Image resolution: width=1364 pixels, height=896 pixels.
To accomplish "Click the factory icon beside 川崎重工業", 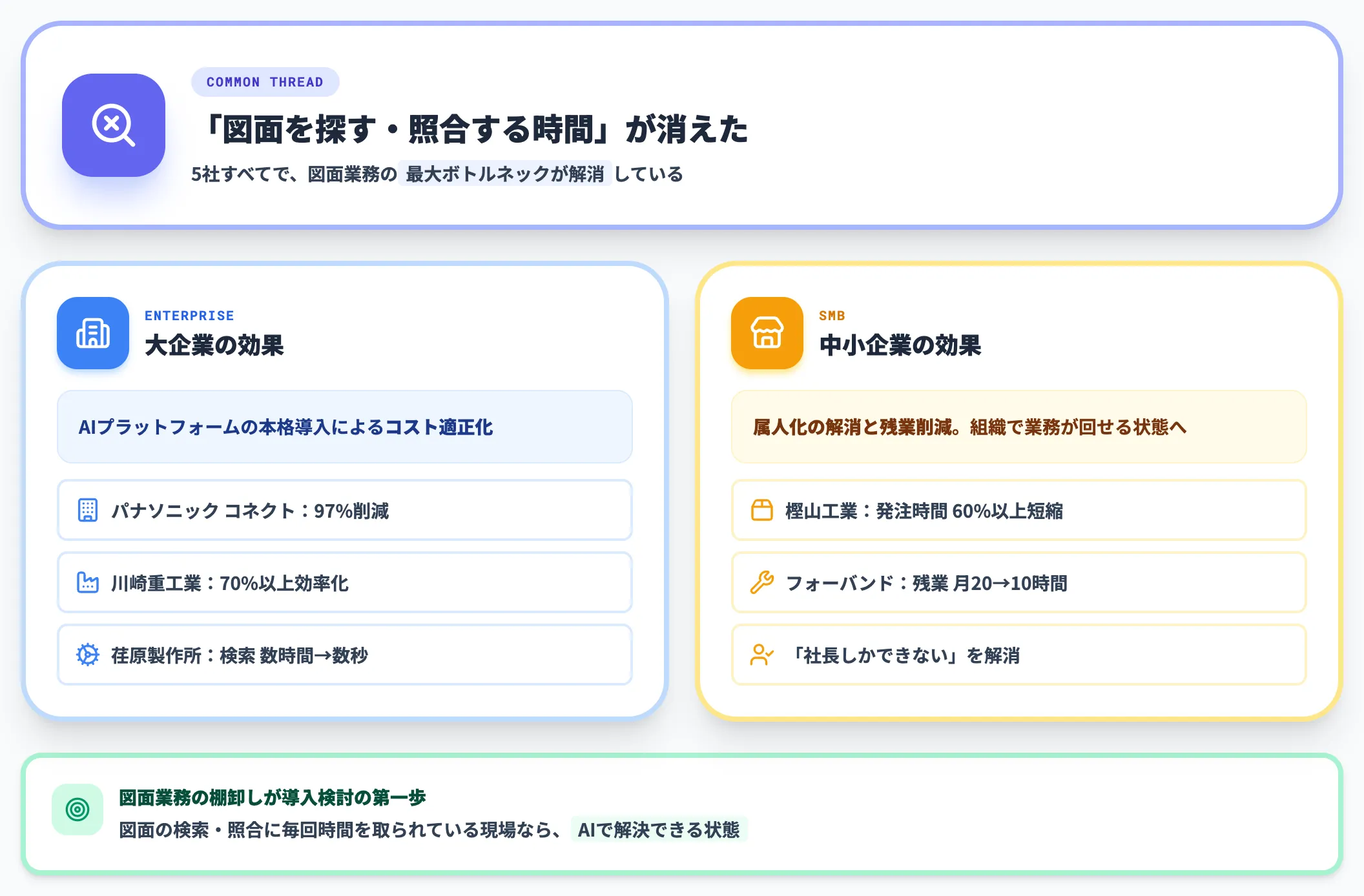I will [x=88, y=582].
